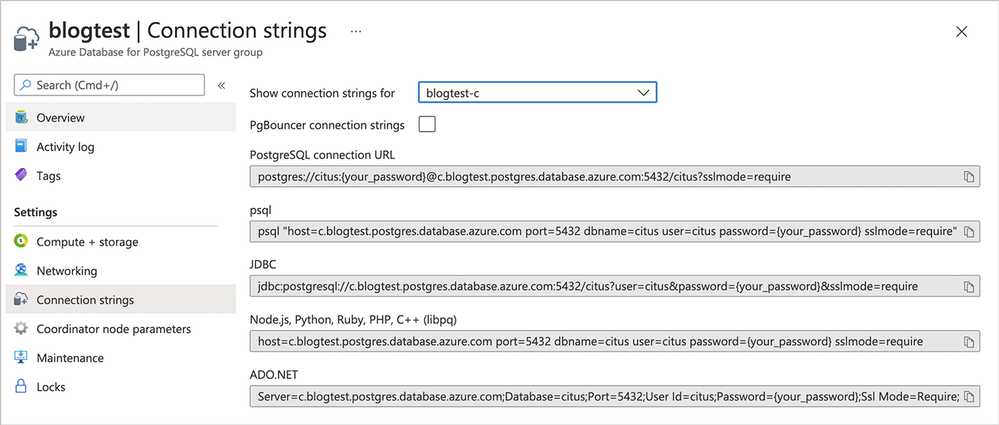Open the blogtest-c node dropdown
This screenshot has width=999, height=425.
537,93
